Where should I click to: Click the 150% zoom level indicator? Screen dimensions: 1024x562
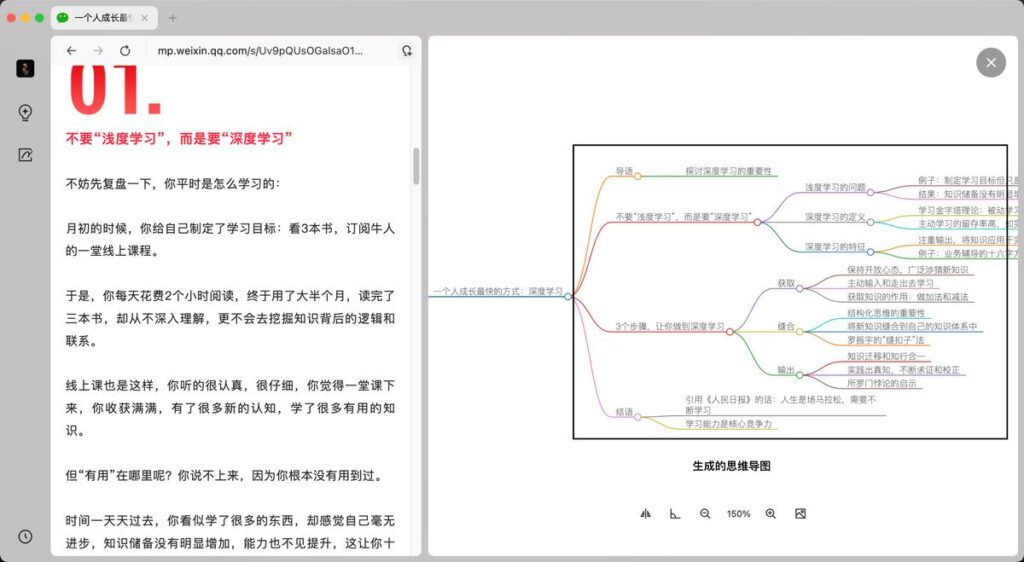[x=738, y=513]
